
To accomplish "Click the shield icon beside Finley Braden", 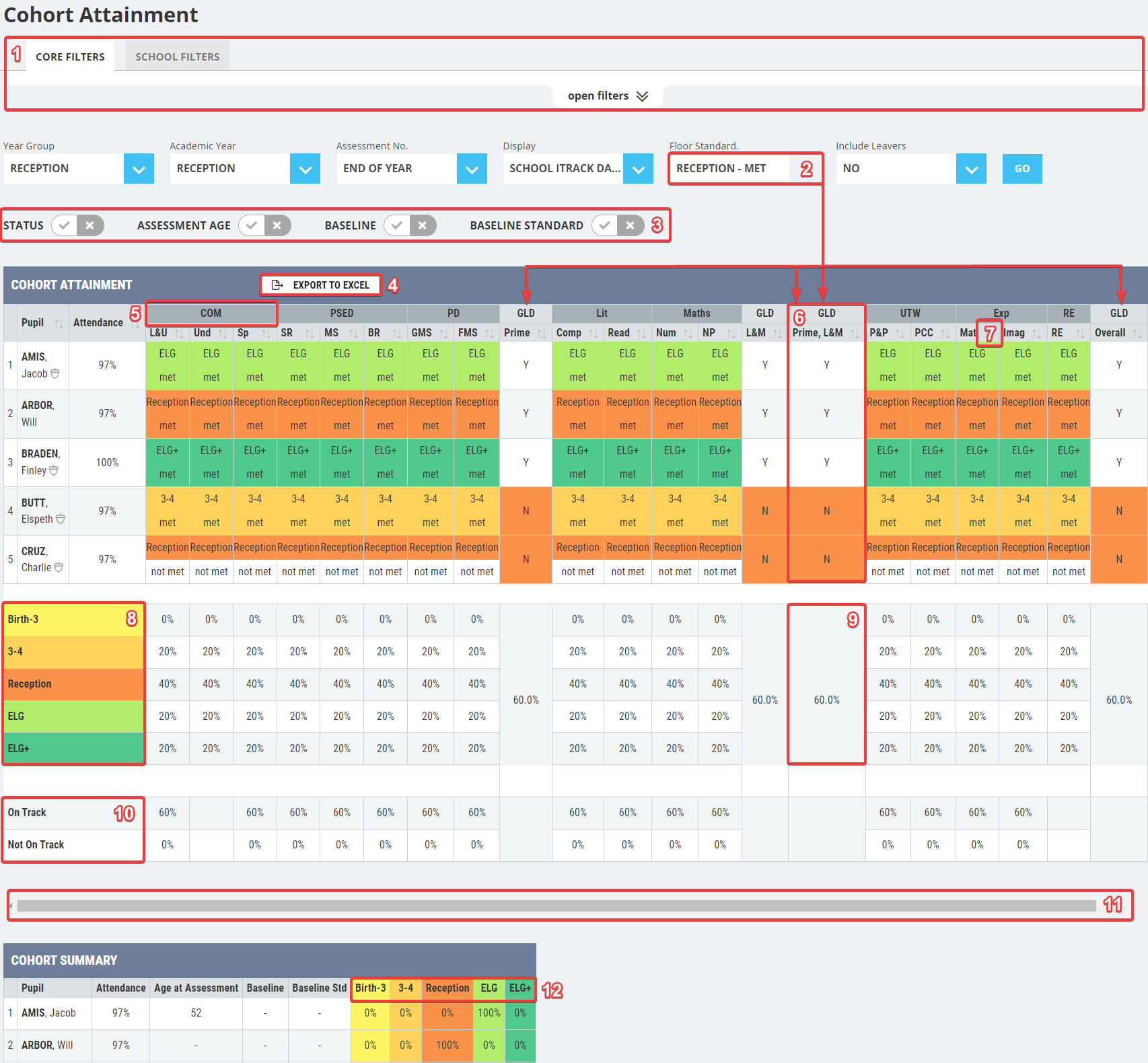I will (x=54, y=470).
